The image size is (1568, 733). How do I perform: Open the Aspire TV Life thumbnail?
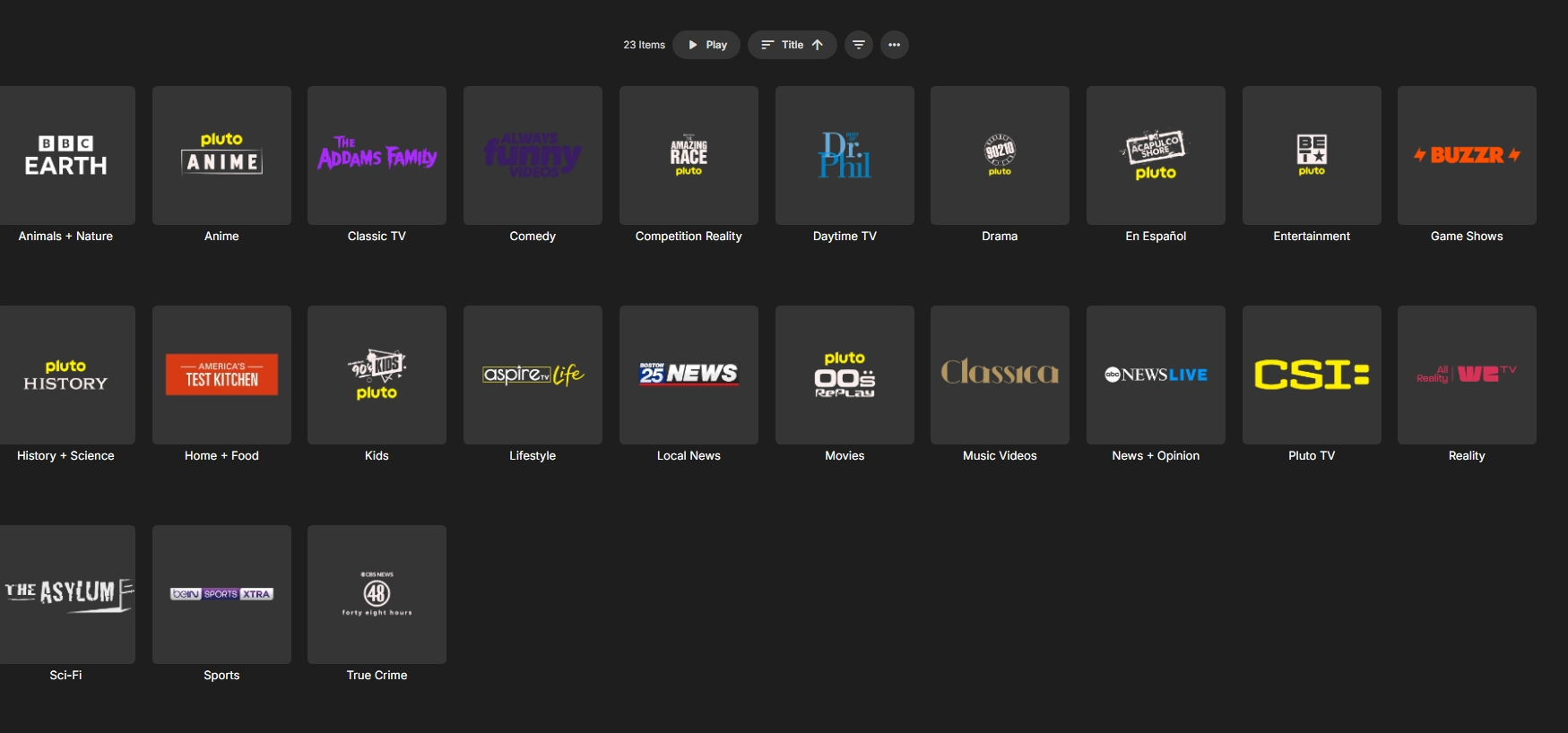click(x=533, y=375)
